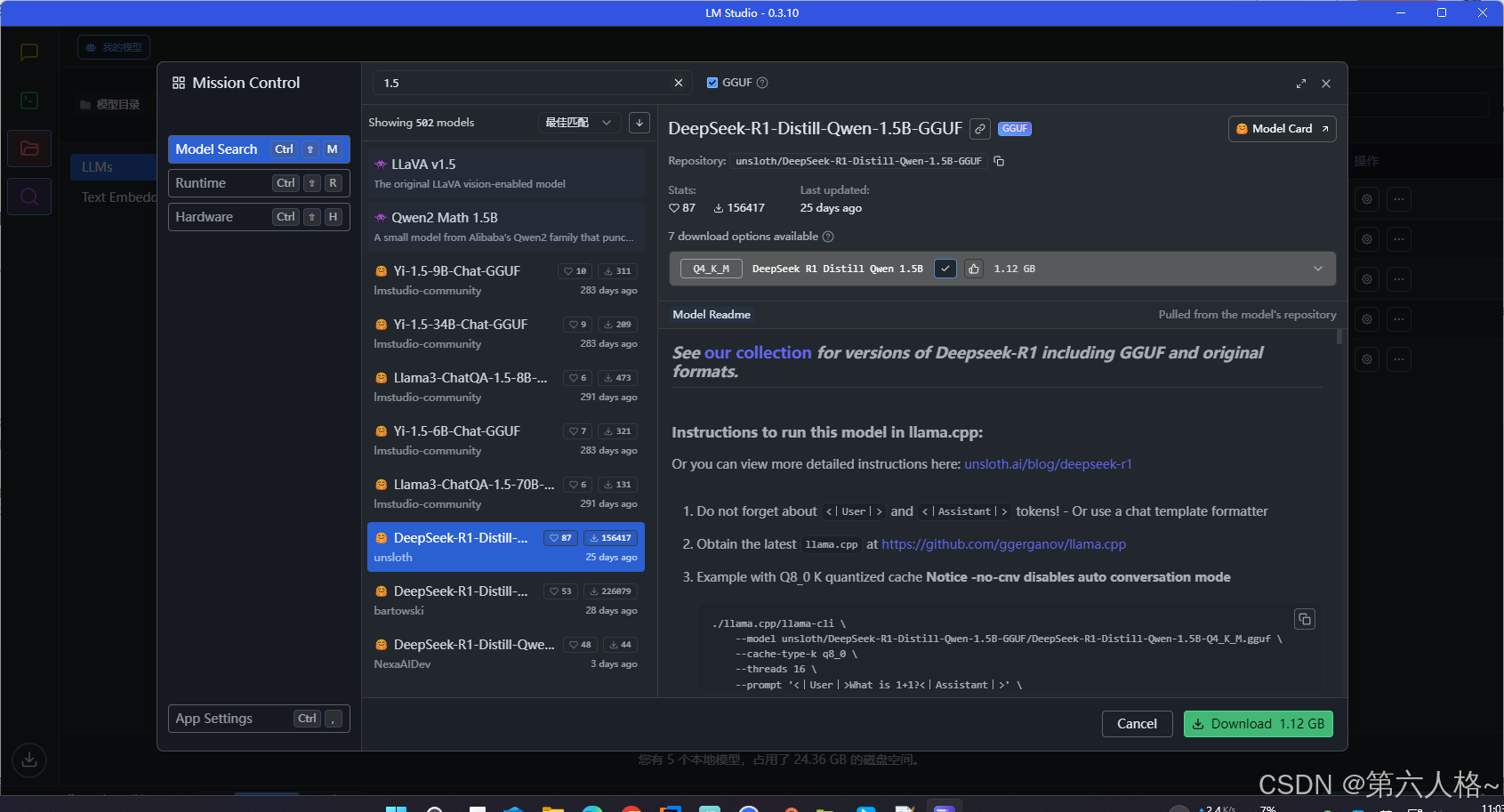Screen dimensions: 1504x812
Task: Select Qwen2 Math 1.5B search result
Action: click(506, 227)
